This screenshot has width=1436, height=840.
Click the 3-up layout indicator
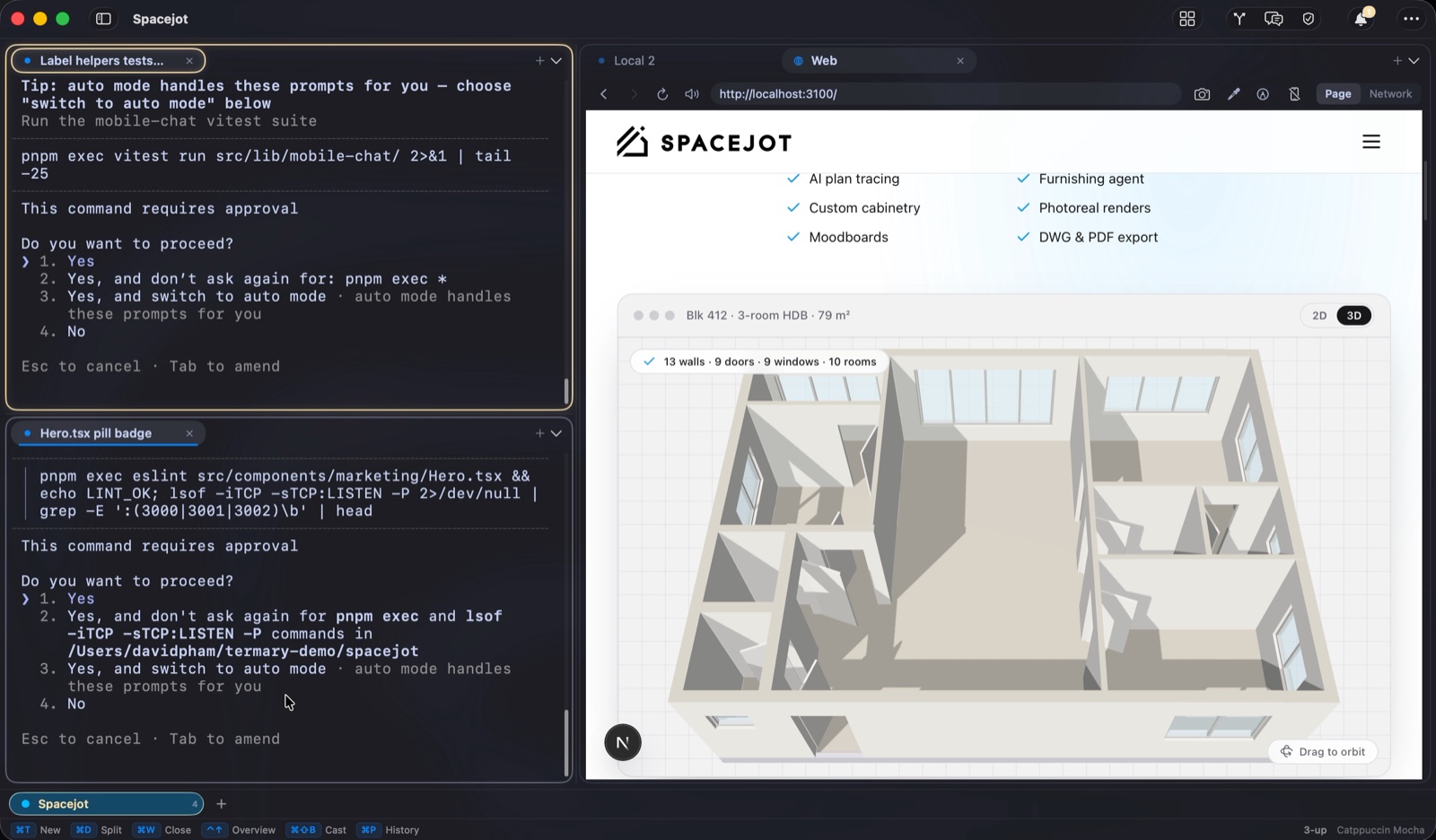point(1314,830)
